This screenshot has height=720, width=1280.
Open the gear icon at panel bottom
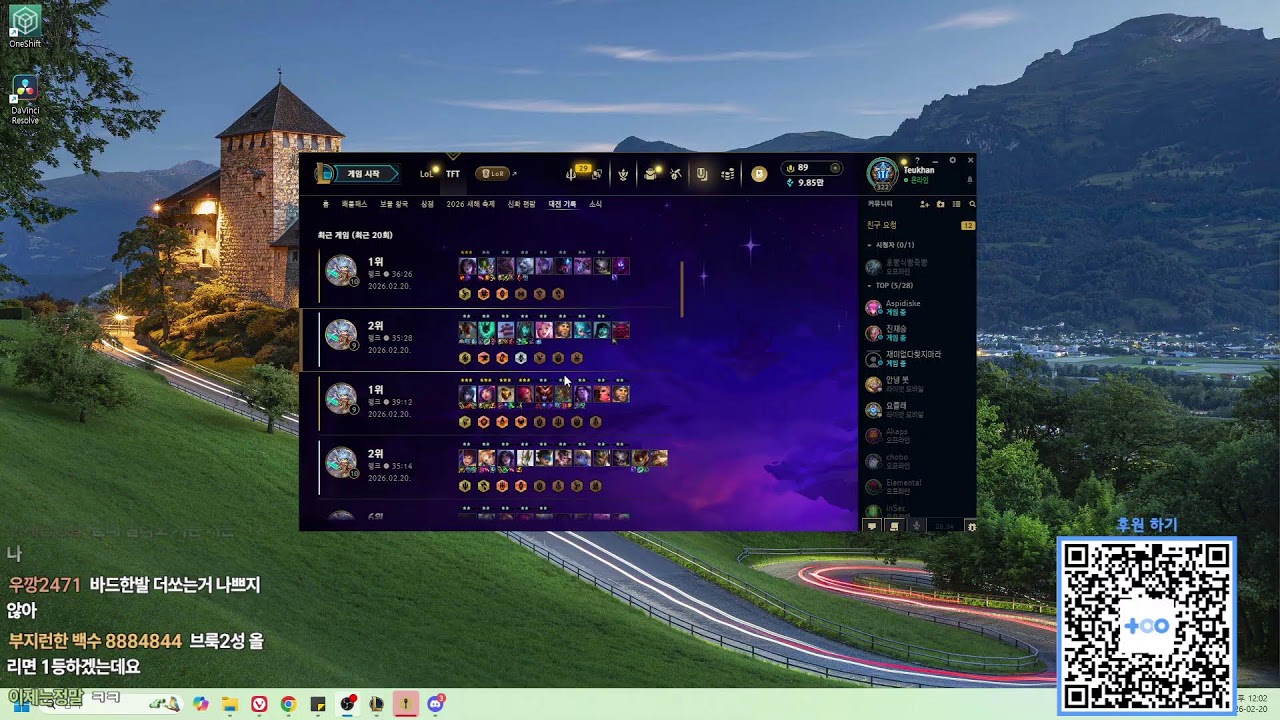point(971,526)
